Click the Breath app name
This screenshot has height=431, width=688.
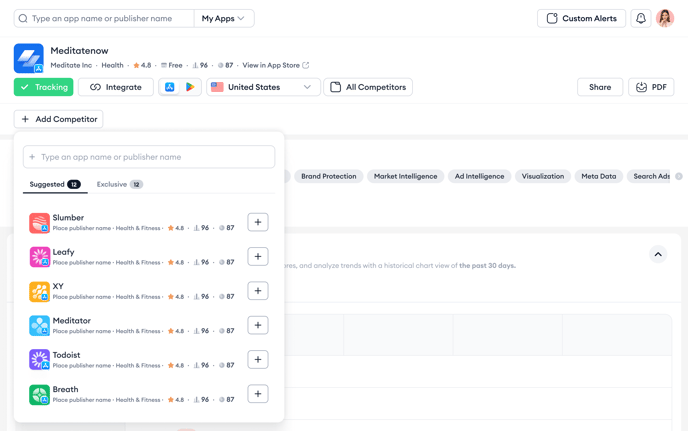coord(65,389)
